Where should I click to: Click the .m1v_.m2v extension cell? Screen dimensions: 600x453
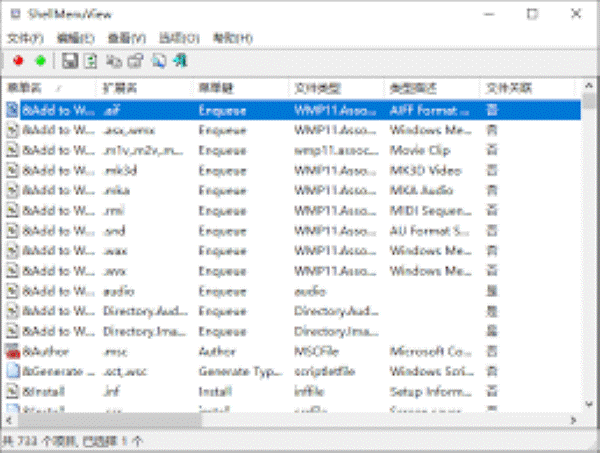143,150
